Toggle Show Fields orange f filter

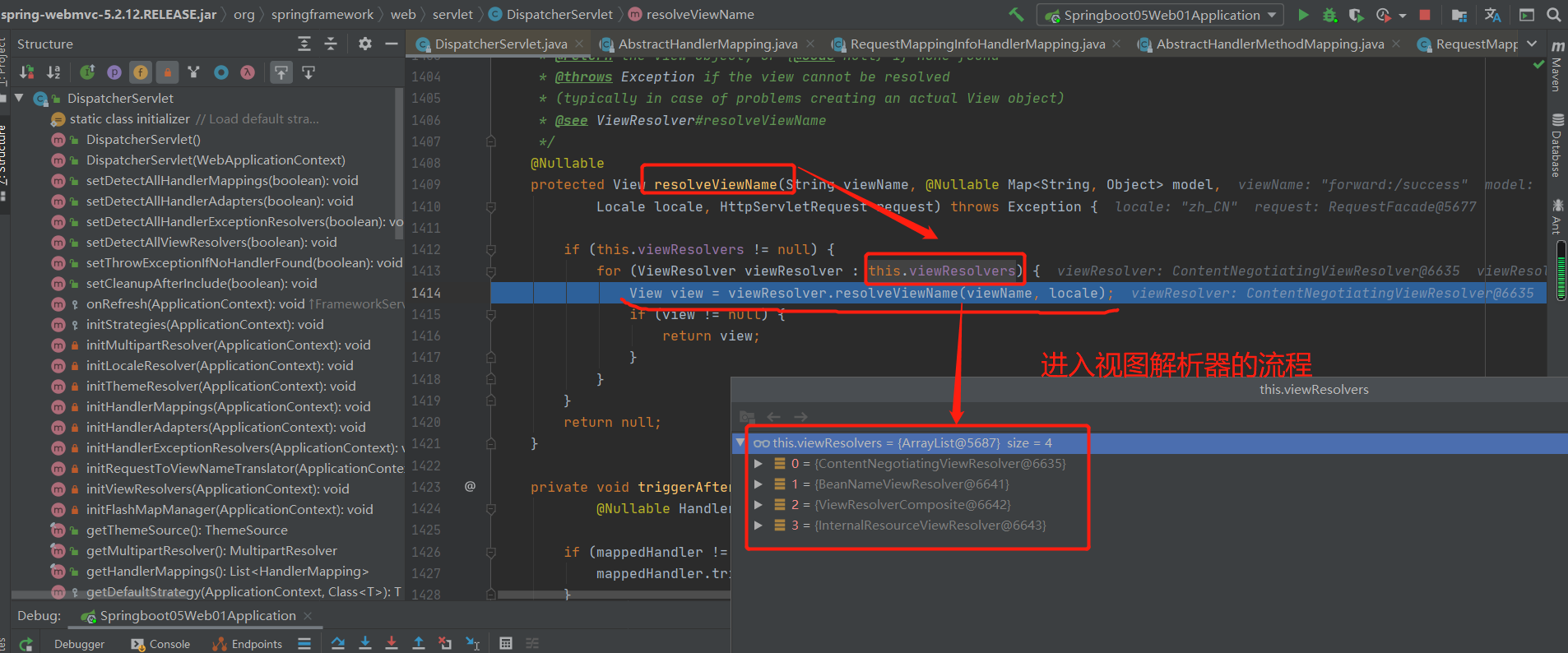pos(141,72)
